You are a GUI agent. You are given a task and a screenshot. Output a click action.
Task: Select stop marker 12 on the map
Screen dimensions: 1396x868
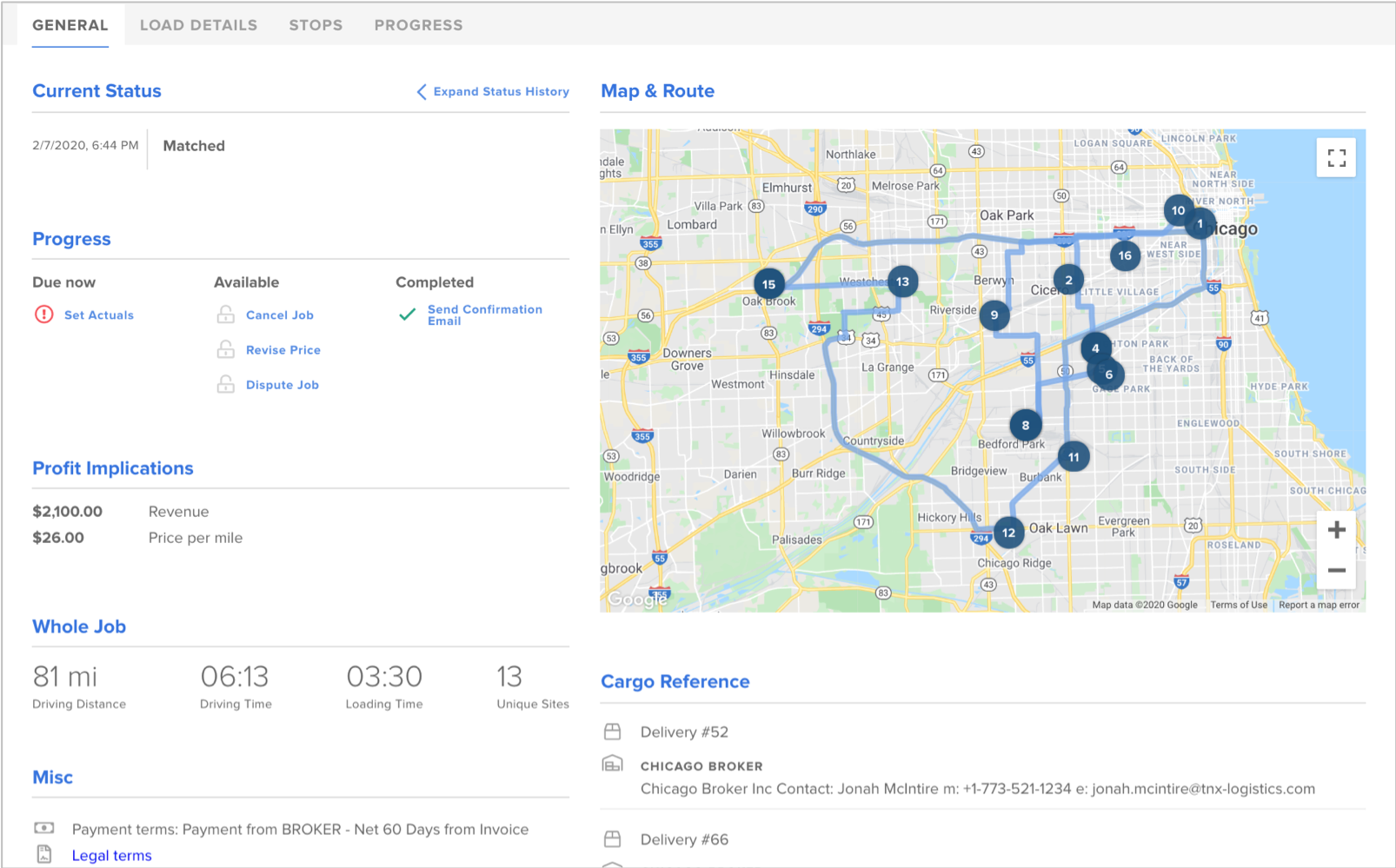[x=1008, y=533]
